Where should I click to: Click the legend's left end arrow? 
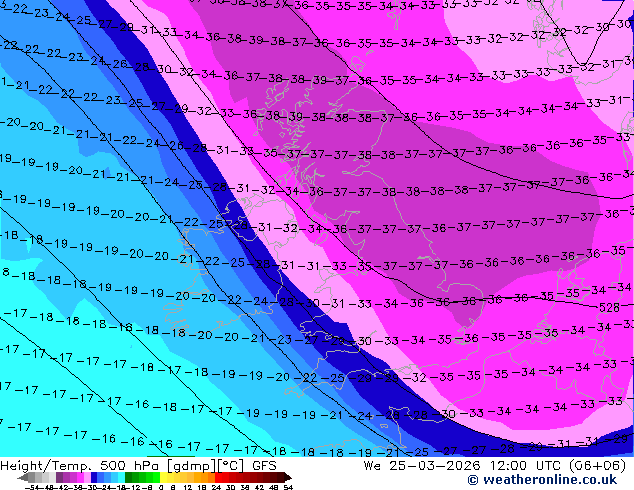pyautogui.click(x=23, y=477)
